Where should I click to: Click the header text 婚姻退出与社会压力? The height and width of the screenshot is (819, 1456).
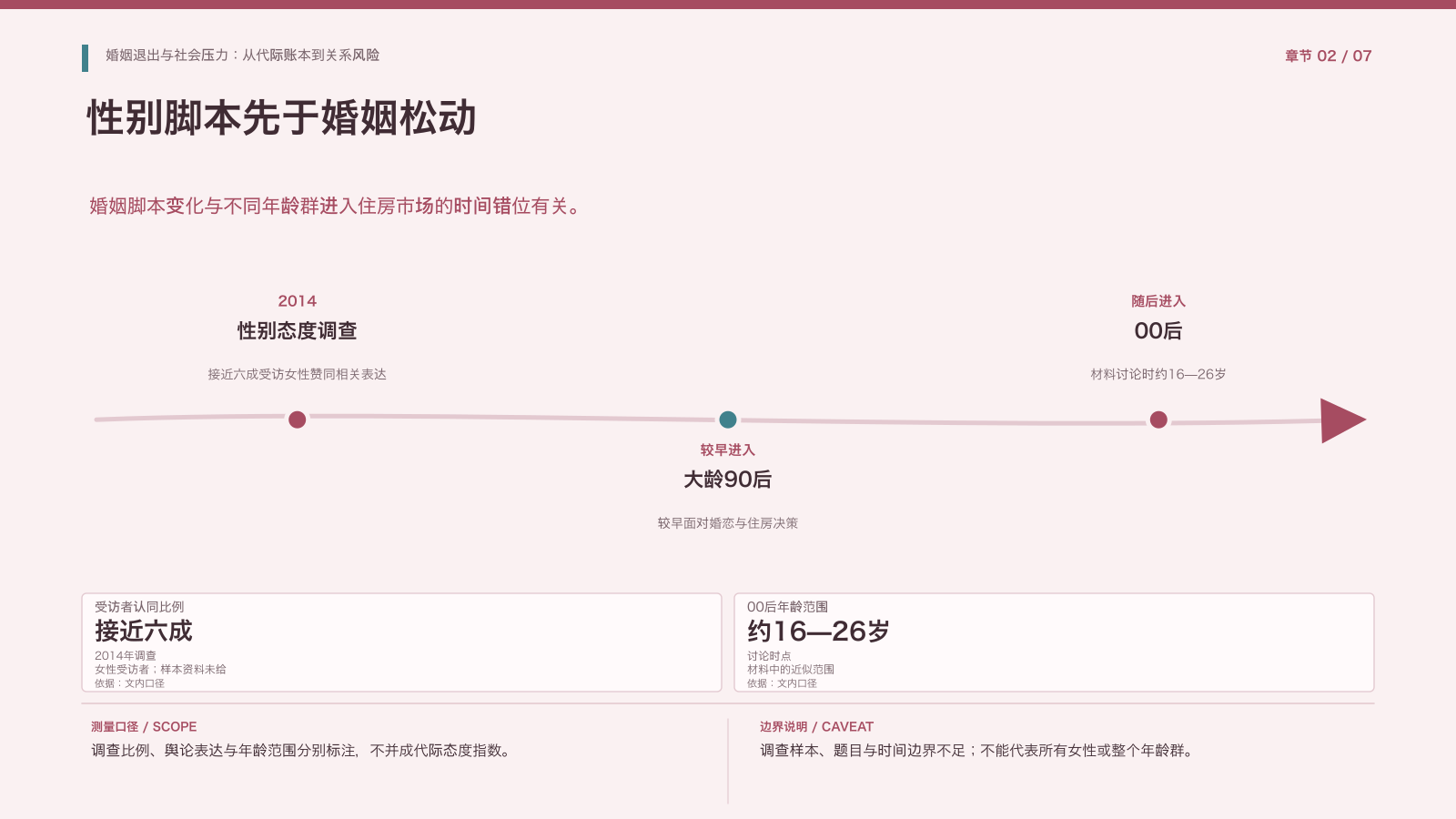[167, 56]
